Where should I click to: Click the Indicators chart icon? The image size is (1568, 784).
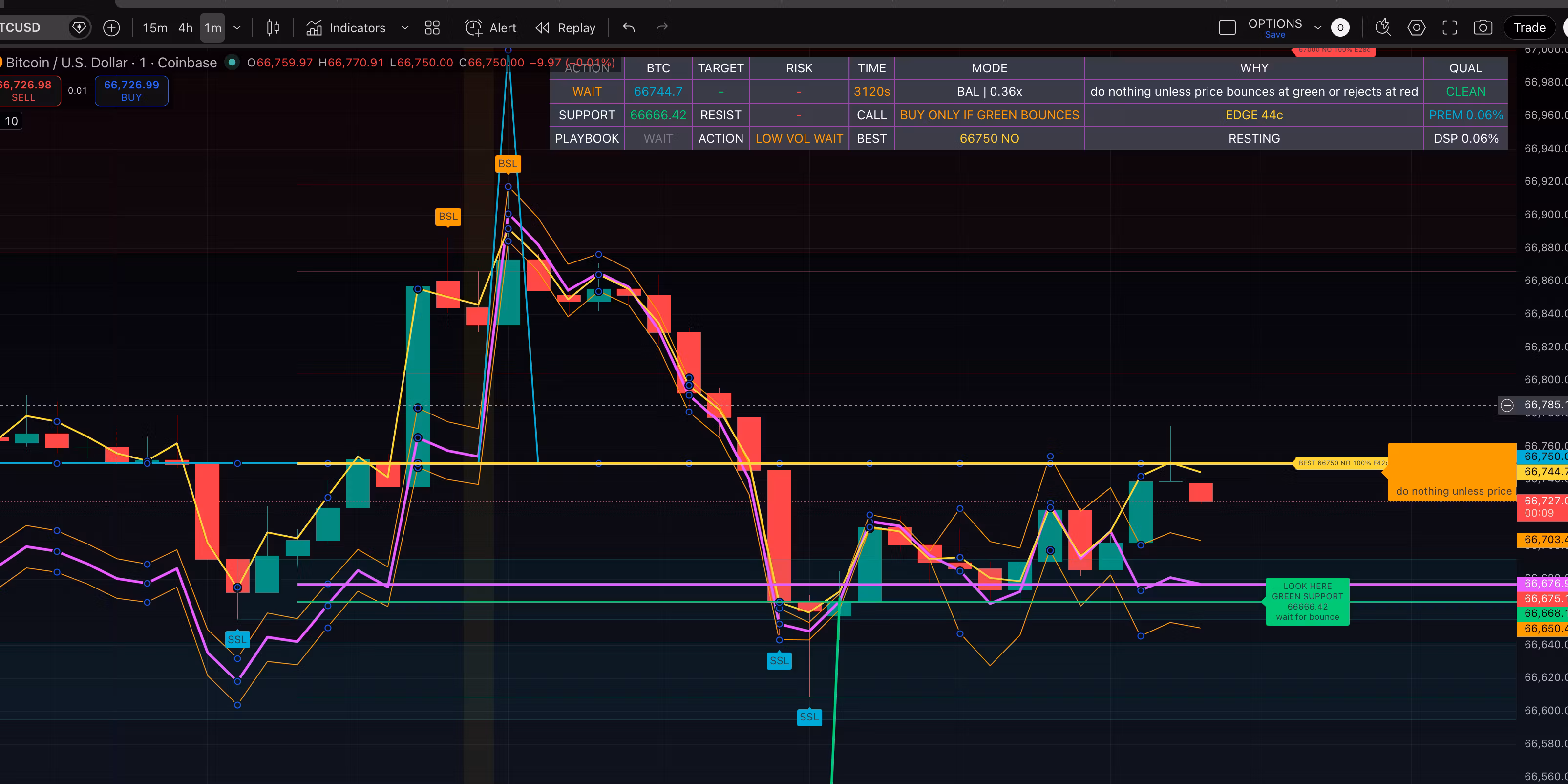(x=314, y=27)
